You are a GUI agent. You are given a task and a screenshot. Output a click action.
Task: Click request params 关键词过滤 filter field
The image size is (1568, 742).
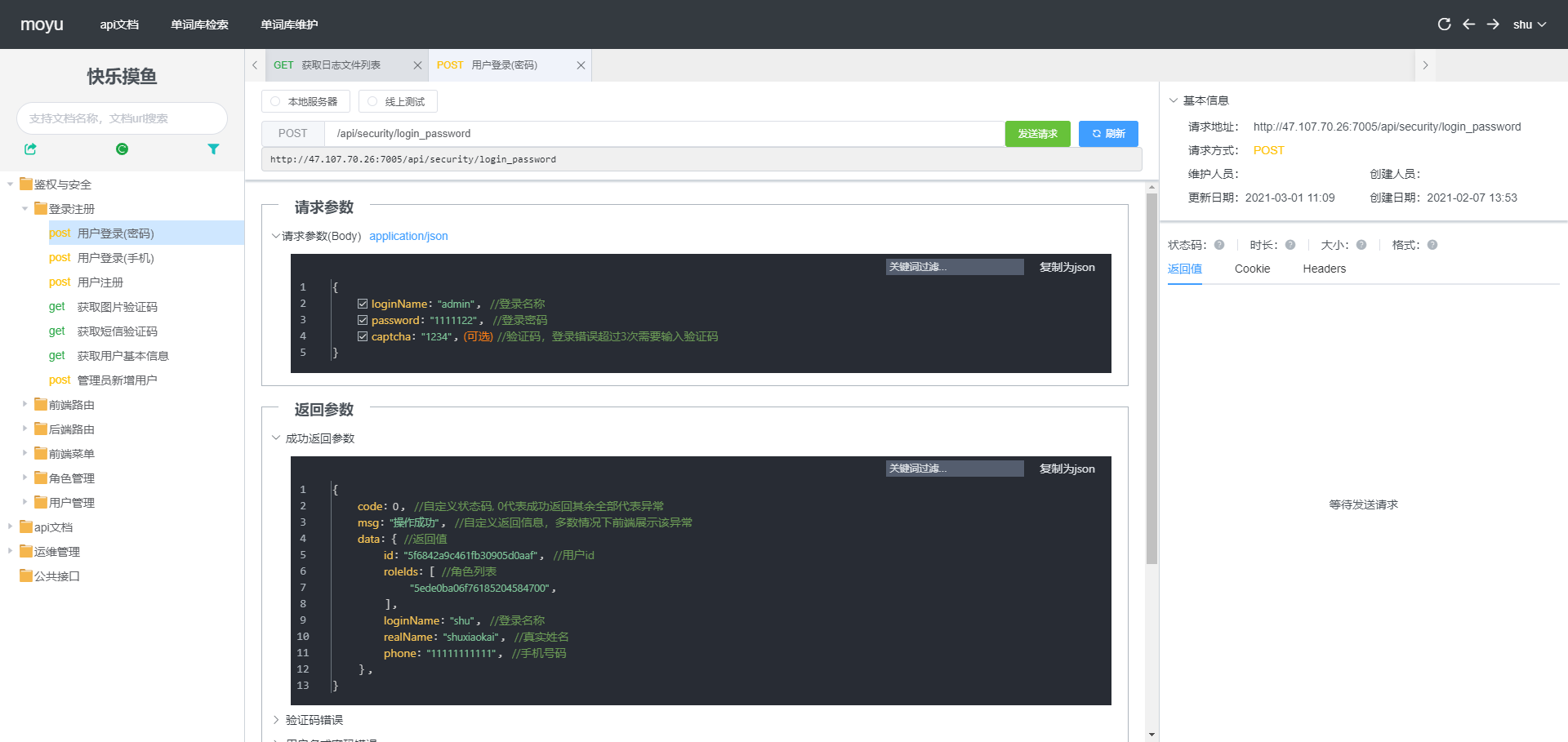click(x=955, y=267)
